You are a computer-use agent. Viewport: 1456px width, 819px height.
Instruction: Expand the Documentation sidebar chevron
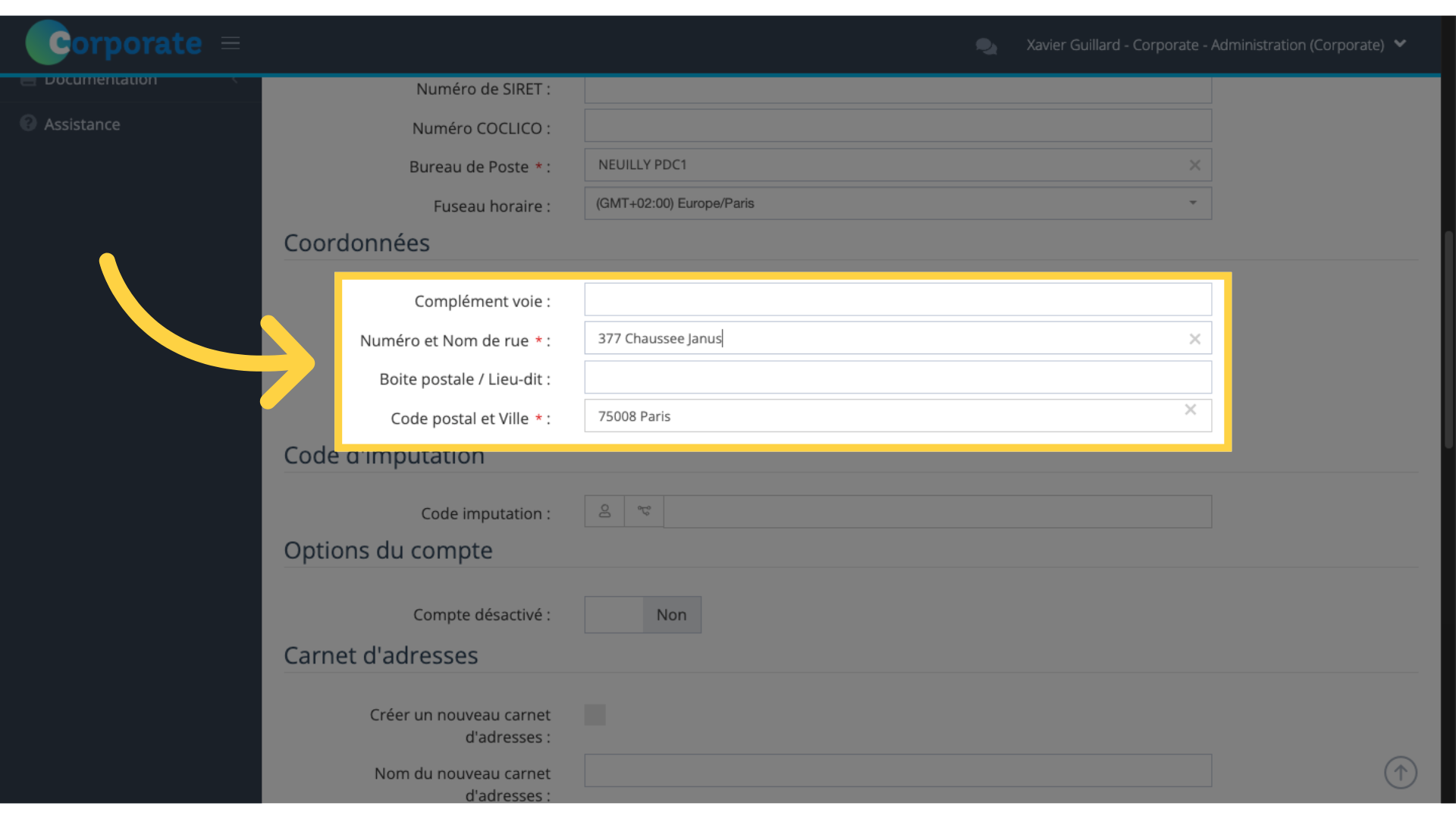pyautogui.click(x=235, y=80)
